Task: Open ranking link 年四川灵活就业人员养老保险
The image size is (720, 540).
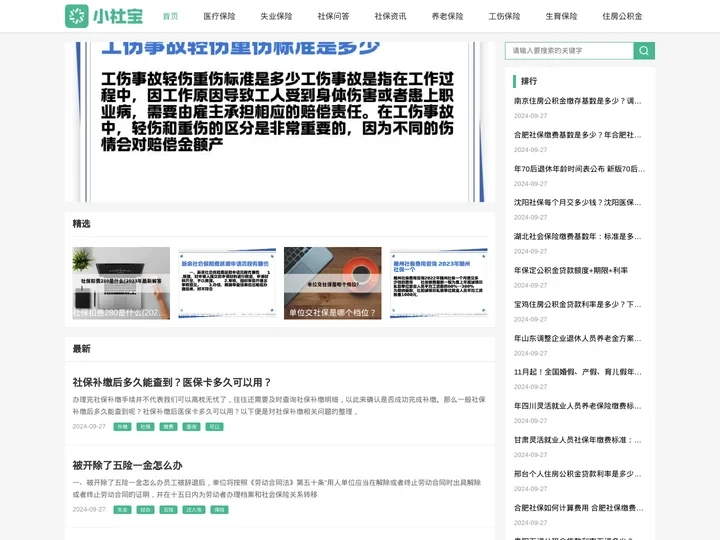Action: (578, 405)
